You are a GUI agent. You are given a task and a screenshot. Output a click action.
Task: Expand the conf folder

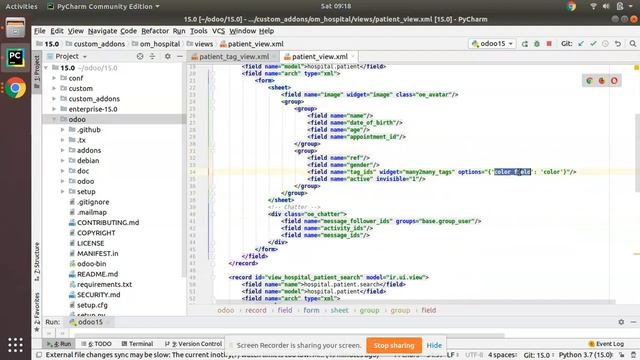pyautogui.click(x=54, y=78)
